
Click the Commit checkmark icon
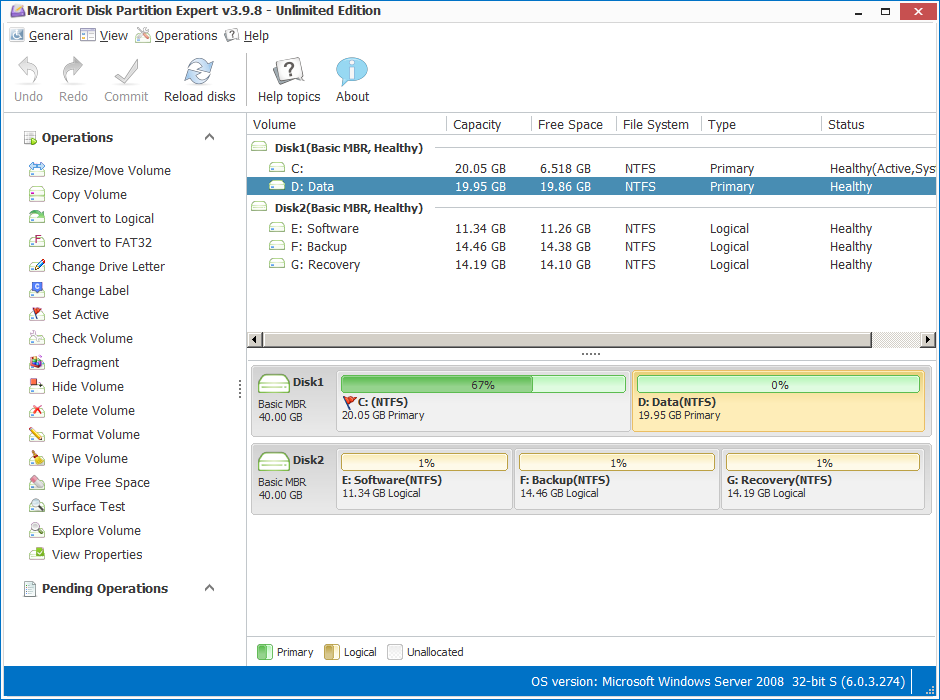point(126,71)
